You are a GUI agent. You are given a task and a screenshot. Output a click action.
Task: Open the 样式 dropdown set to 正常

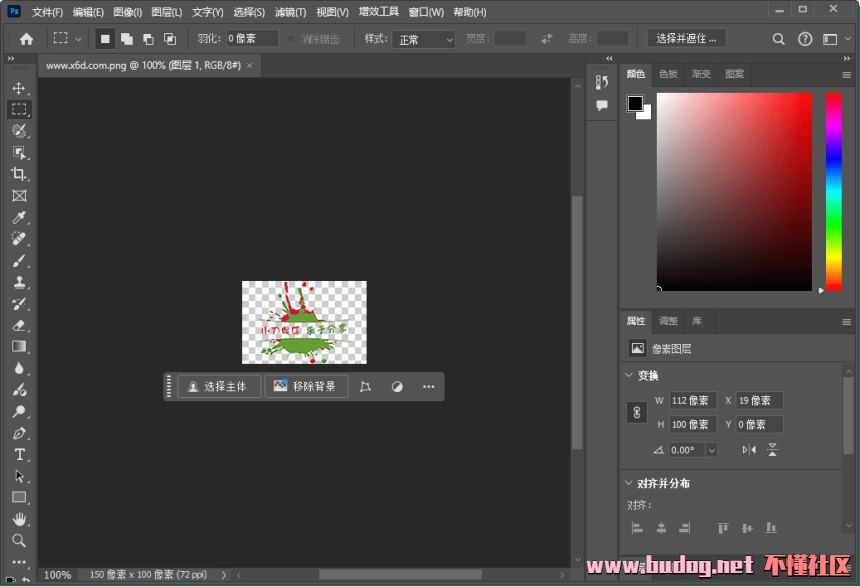423,39
